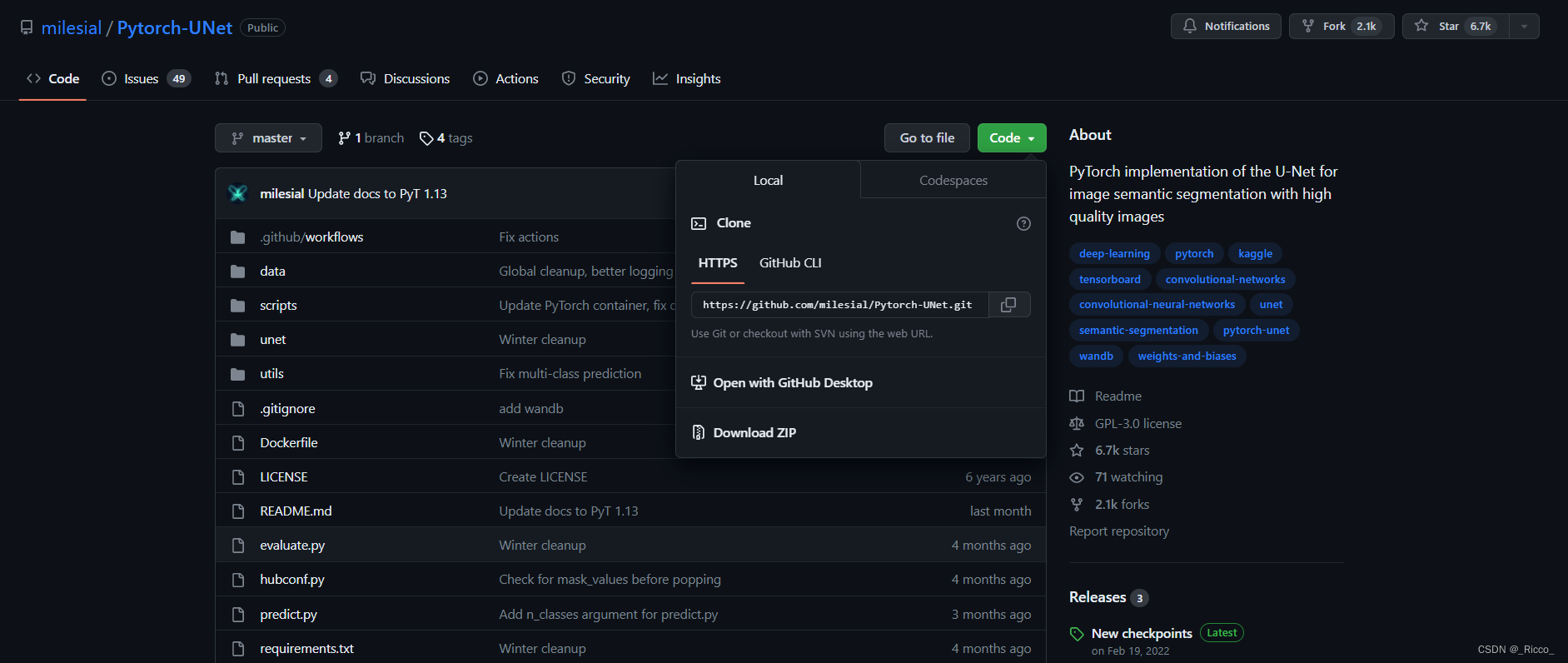View the 4 tags link
Viewport: 1568px width, 663px height.
[x=446, y=138]
